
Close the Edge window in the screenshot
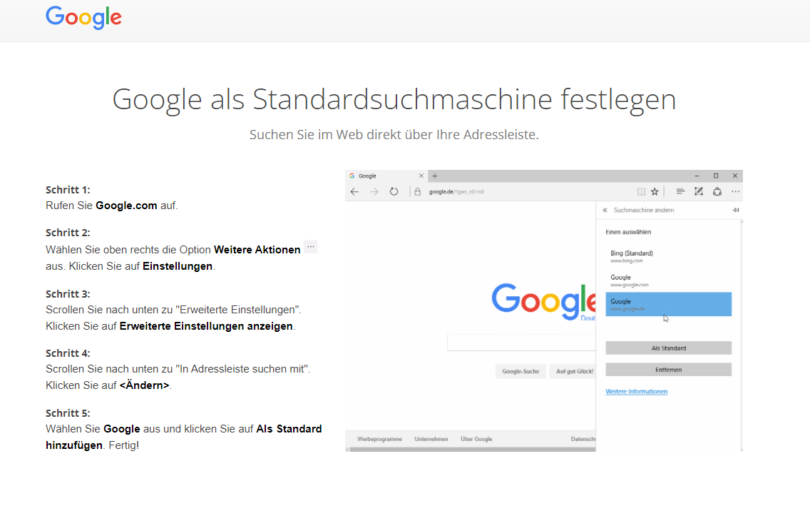click(x=735, y=176)
